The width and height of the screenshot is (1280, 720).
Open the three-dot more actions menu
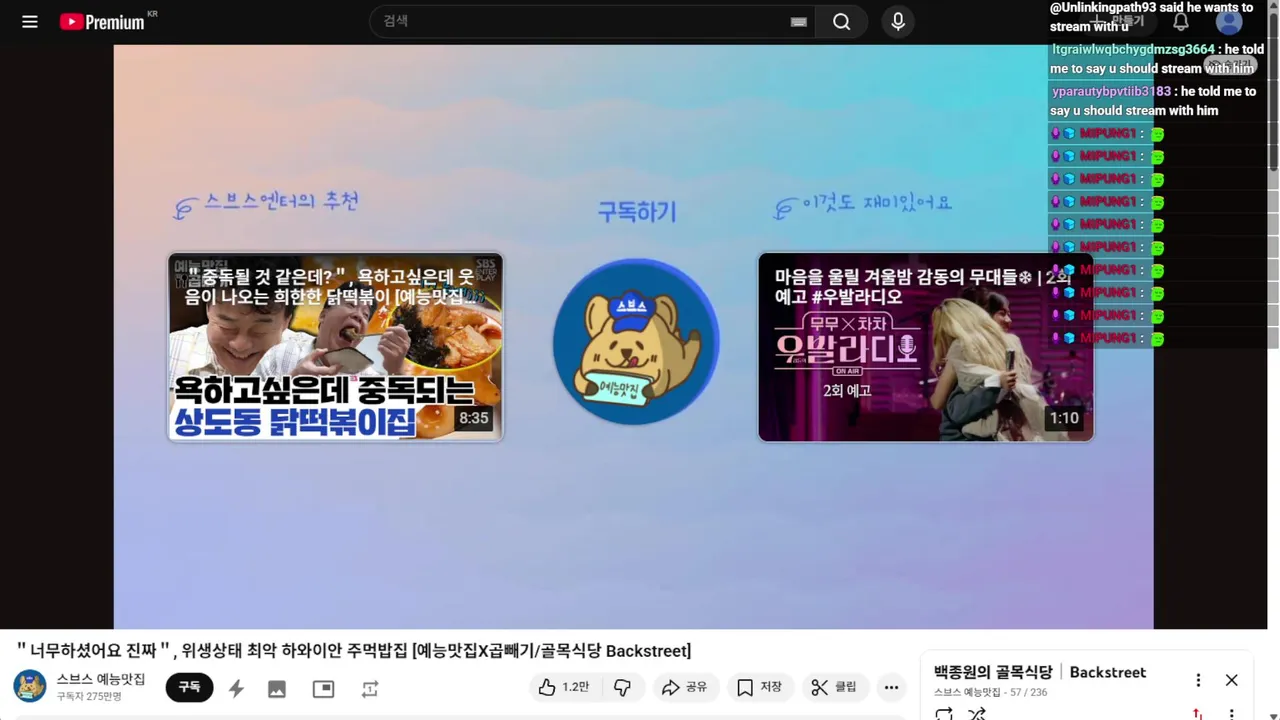[891, 687]
